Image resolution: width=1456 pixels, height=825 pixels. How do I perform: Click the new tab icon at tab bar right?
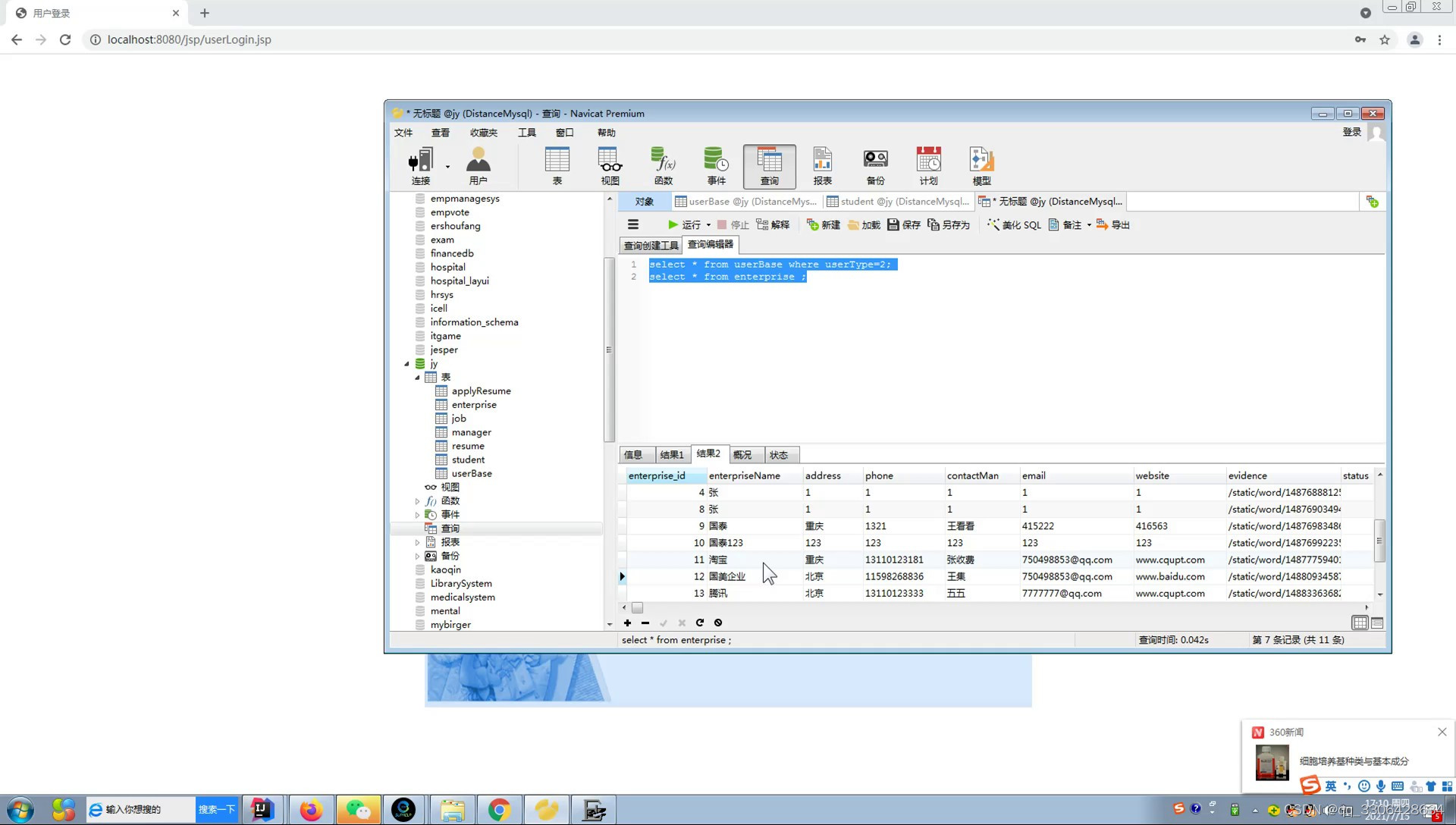point(1372,201)
